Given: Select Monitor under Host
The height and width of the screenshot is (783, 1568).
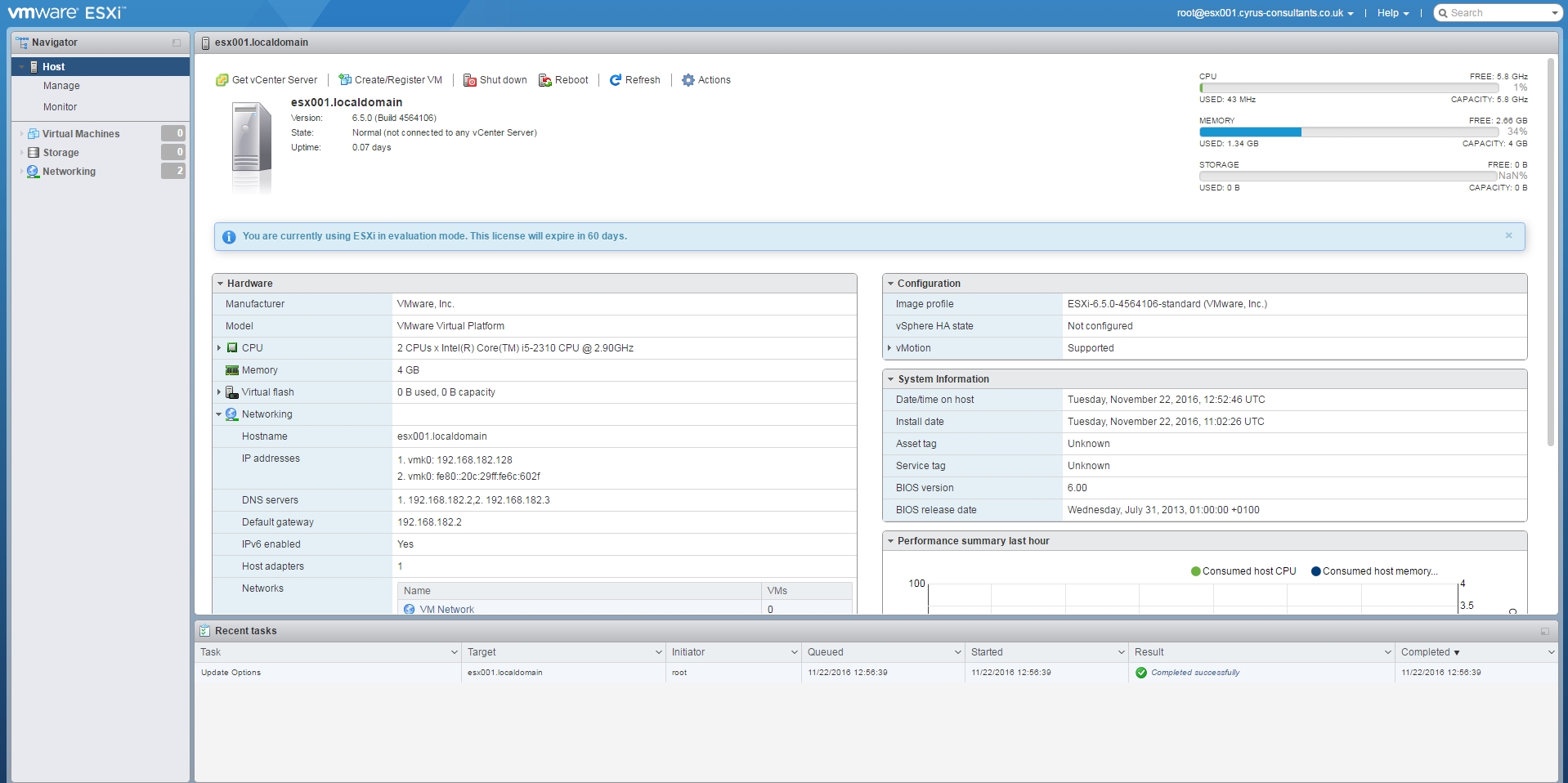Looking at the screenshot, I should (x=60, y=107).
